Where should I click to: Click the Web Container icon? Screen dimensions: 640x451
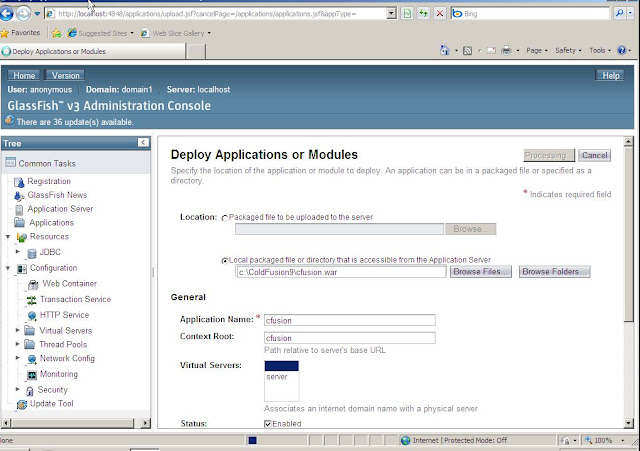[x=33, y=284]
